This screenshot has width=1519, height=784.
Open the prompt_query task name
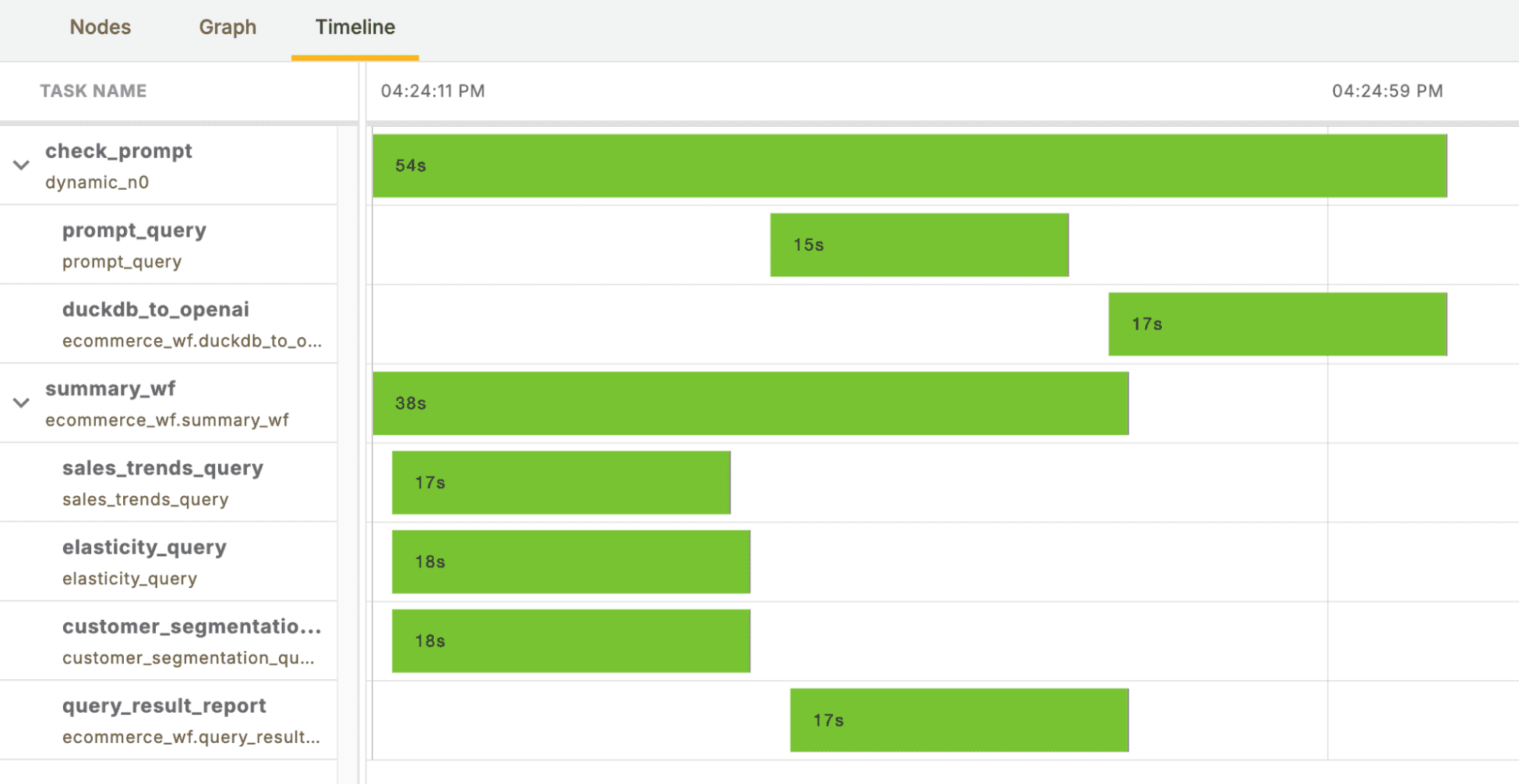134,230
